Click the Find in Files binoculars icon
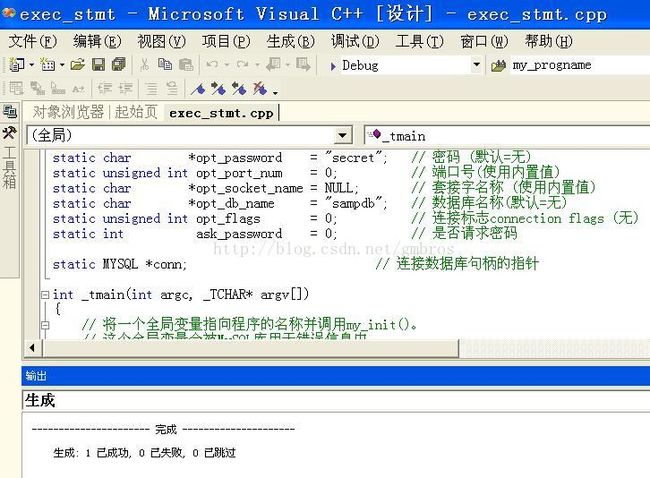 (x=498, y=66)
